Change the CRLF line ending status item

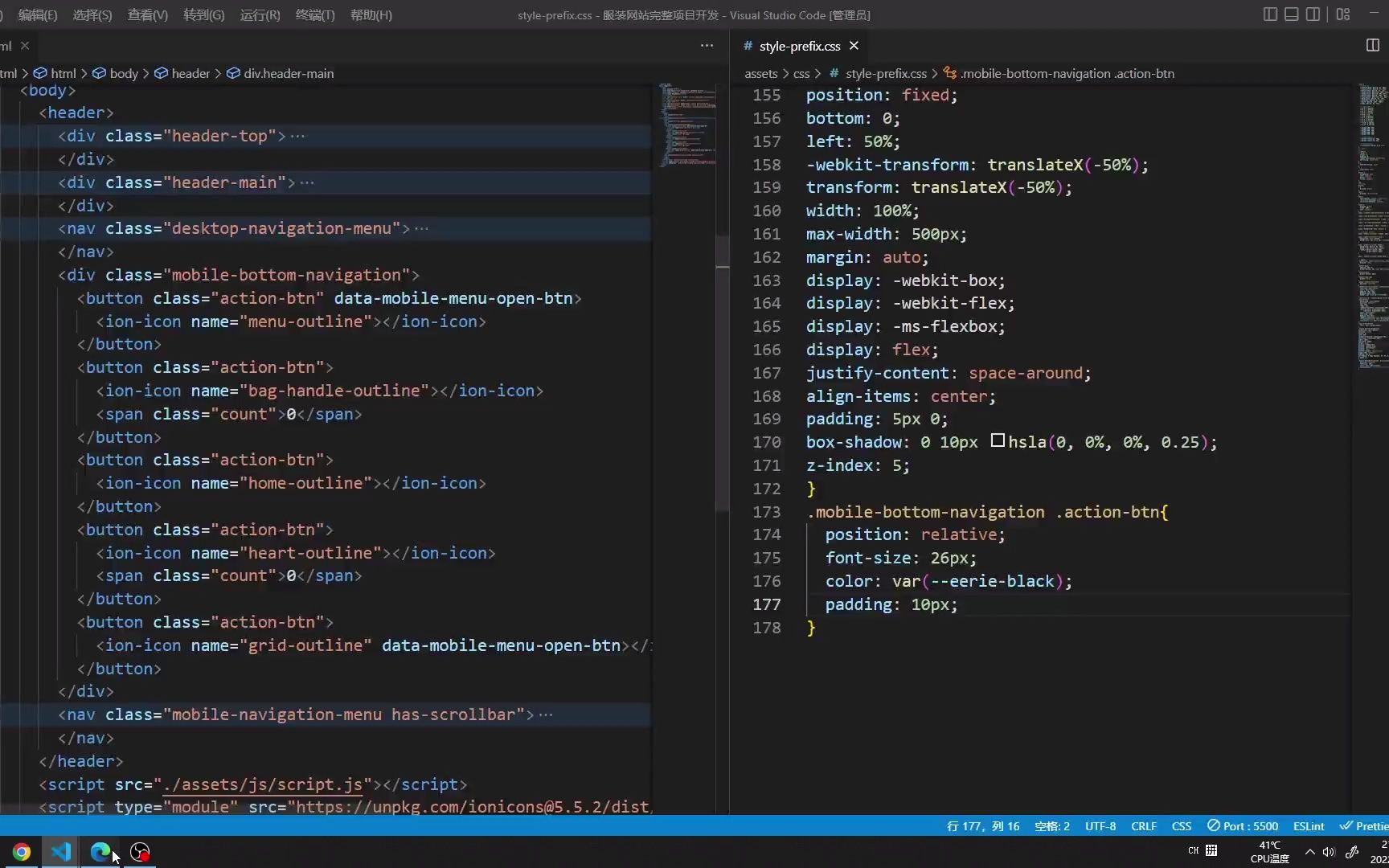point(1144,826)
